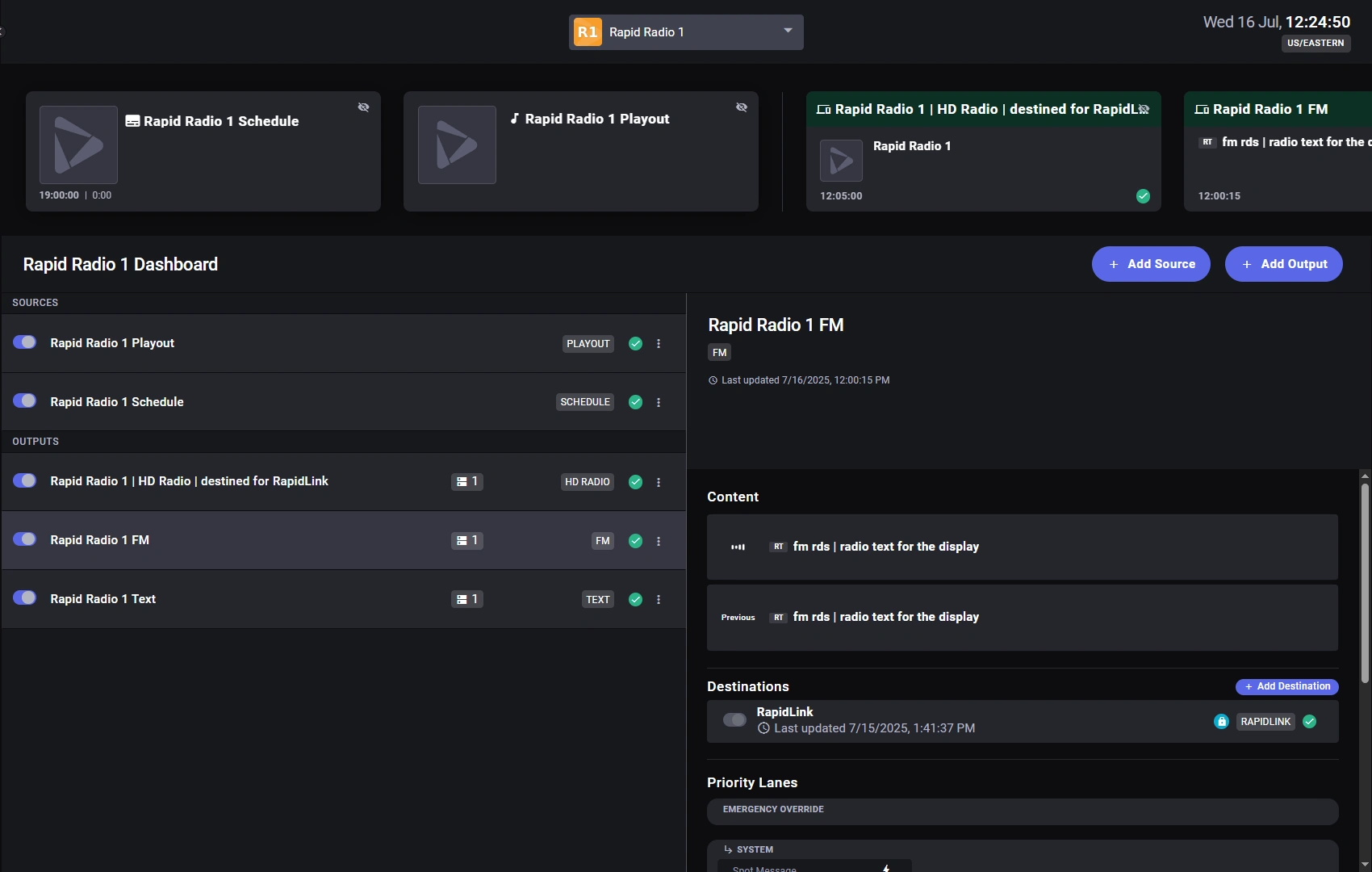Click the green check on HD Radio card
The width and height of the screenshot is (1372, 872).
click(1143, 196)
